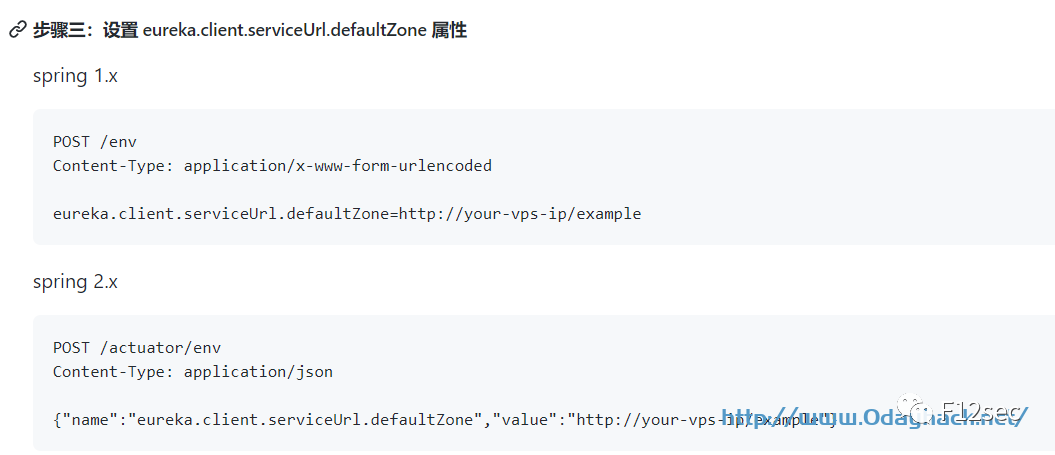Click the application/x-www-form-urlencoded content type value

pyautogui.click(x=337, y=166)
